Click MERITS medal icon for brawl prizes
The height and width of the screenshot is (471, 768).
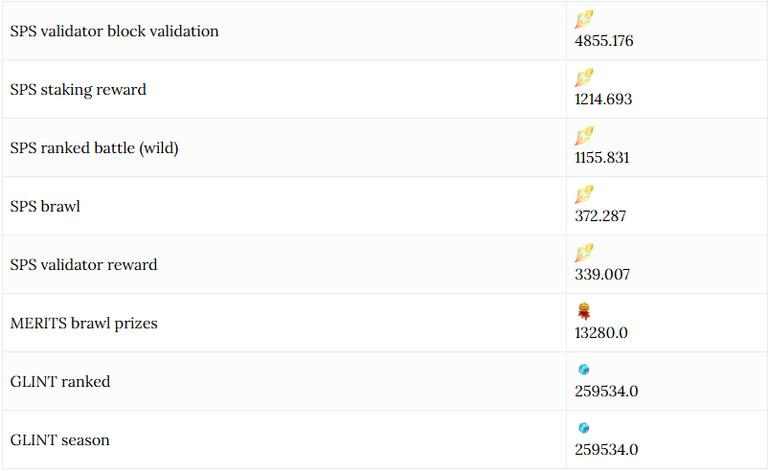pyautogui.click(x=583, y=311)
